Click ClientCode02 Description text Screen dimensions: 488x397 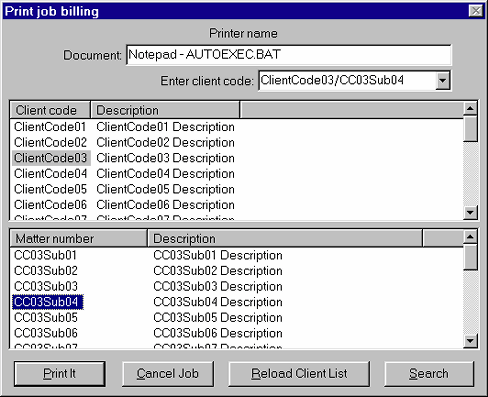coord(166,143)
